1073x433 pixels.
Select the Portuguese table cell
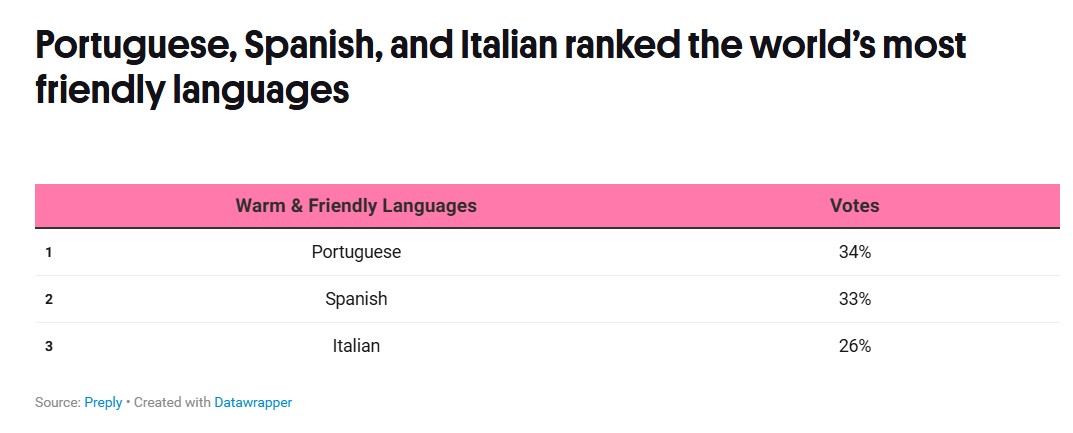click(356, 252)
